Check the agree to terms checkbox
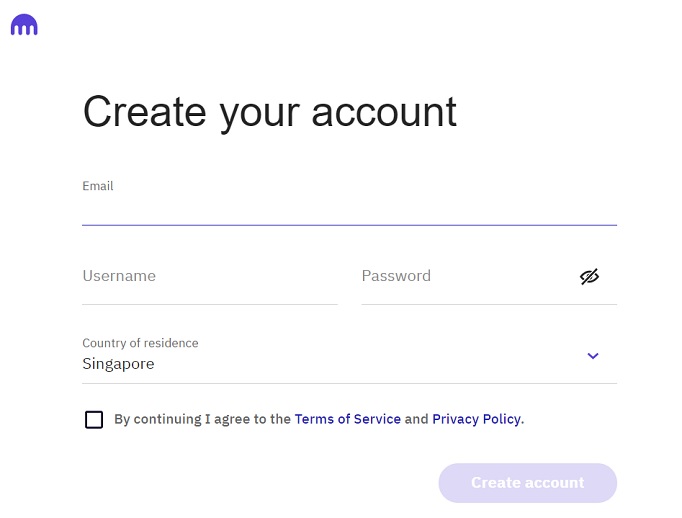 pos(94,420)
